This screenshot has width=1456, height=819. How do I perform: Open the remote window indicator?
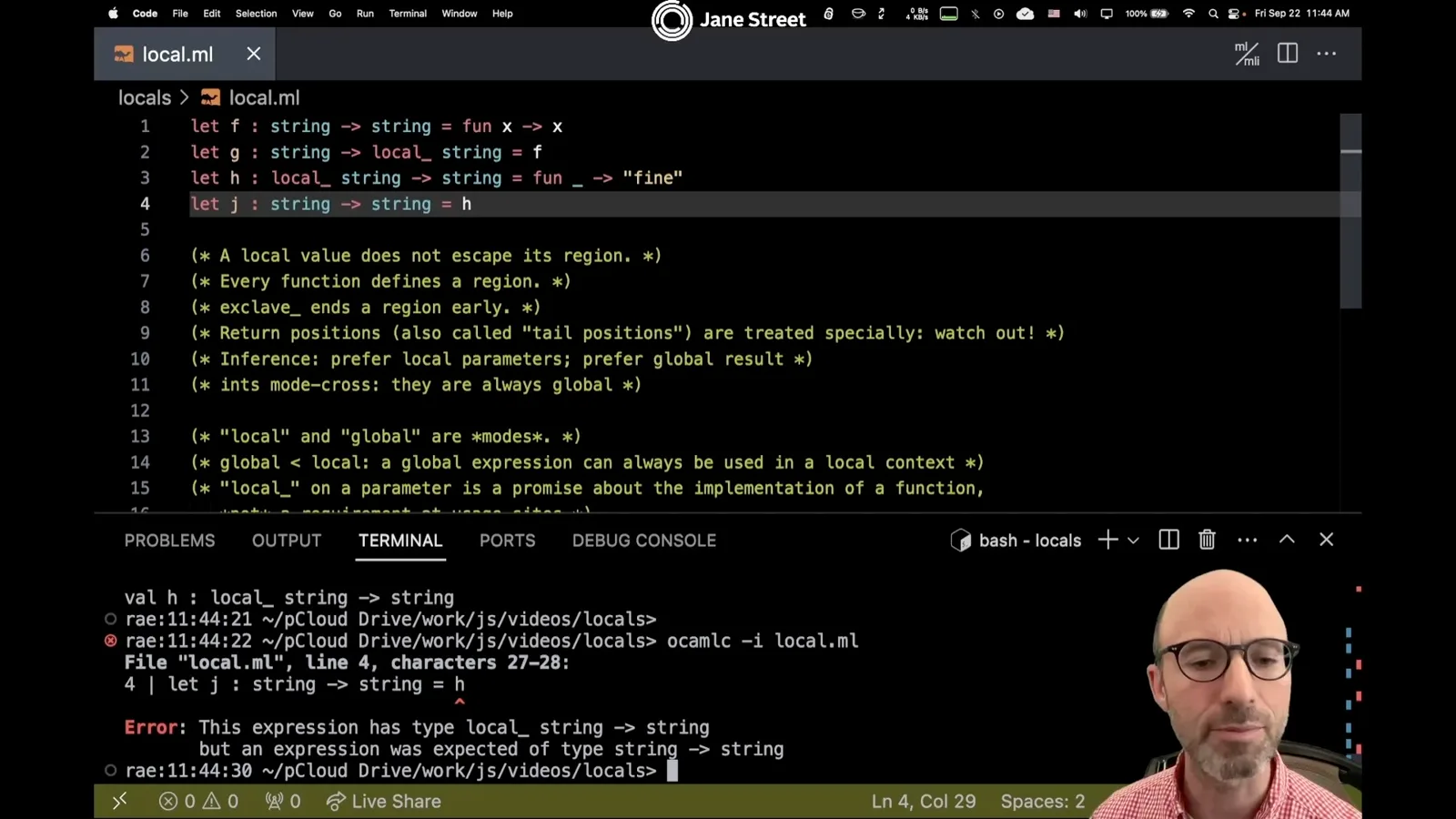tap(119, 802)
